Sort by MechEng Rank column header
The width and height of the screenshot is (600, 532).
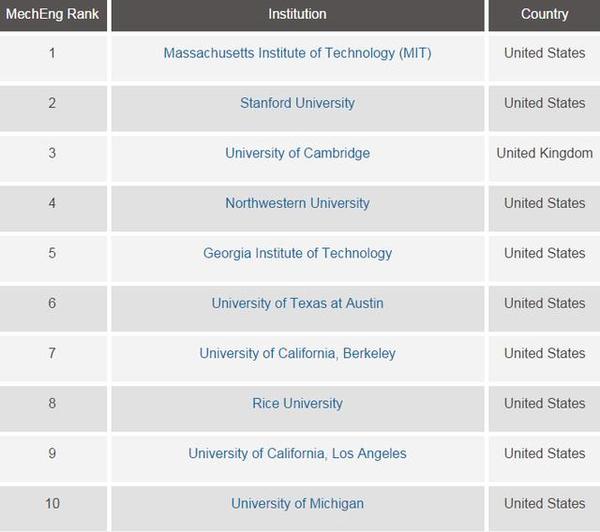pyautogui.click(x=53, y=15)
